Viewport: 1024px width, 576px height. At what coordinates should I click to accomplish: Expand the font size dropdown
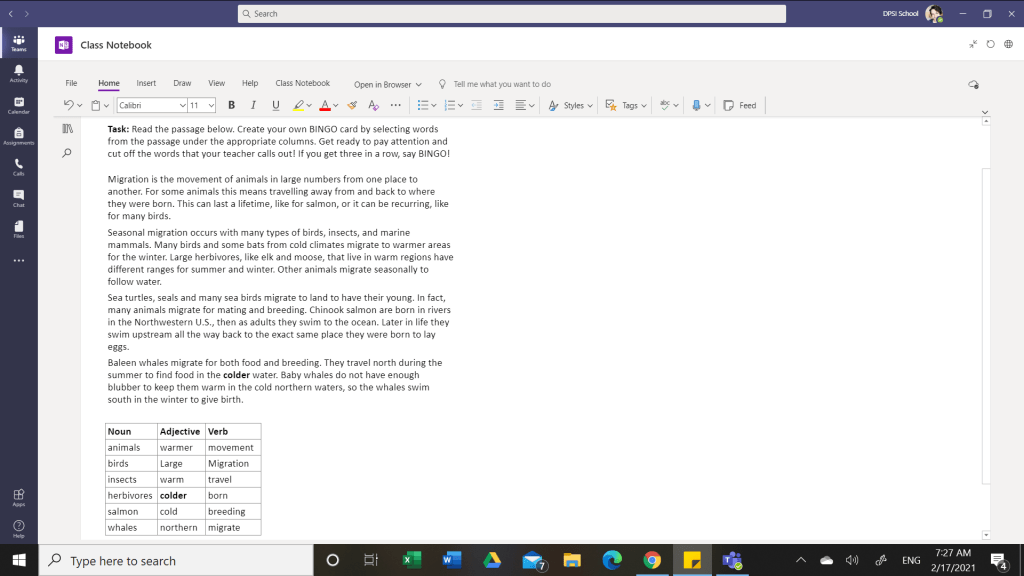pos(211,105)
